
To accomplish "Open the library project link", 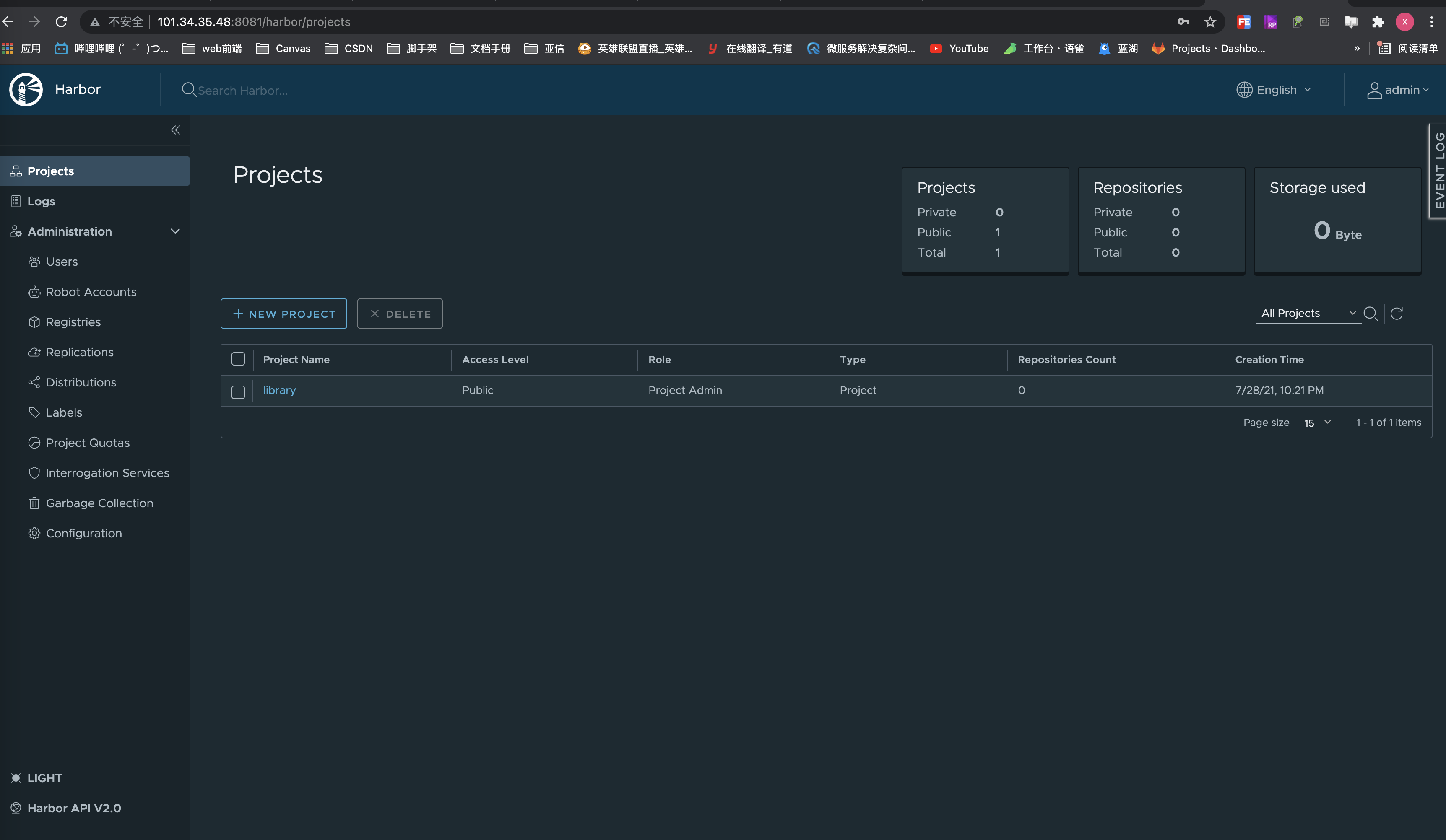I will [279, 390].
